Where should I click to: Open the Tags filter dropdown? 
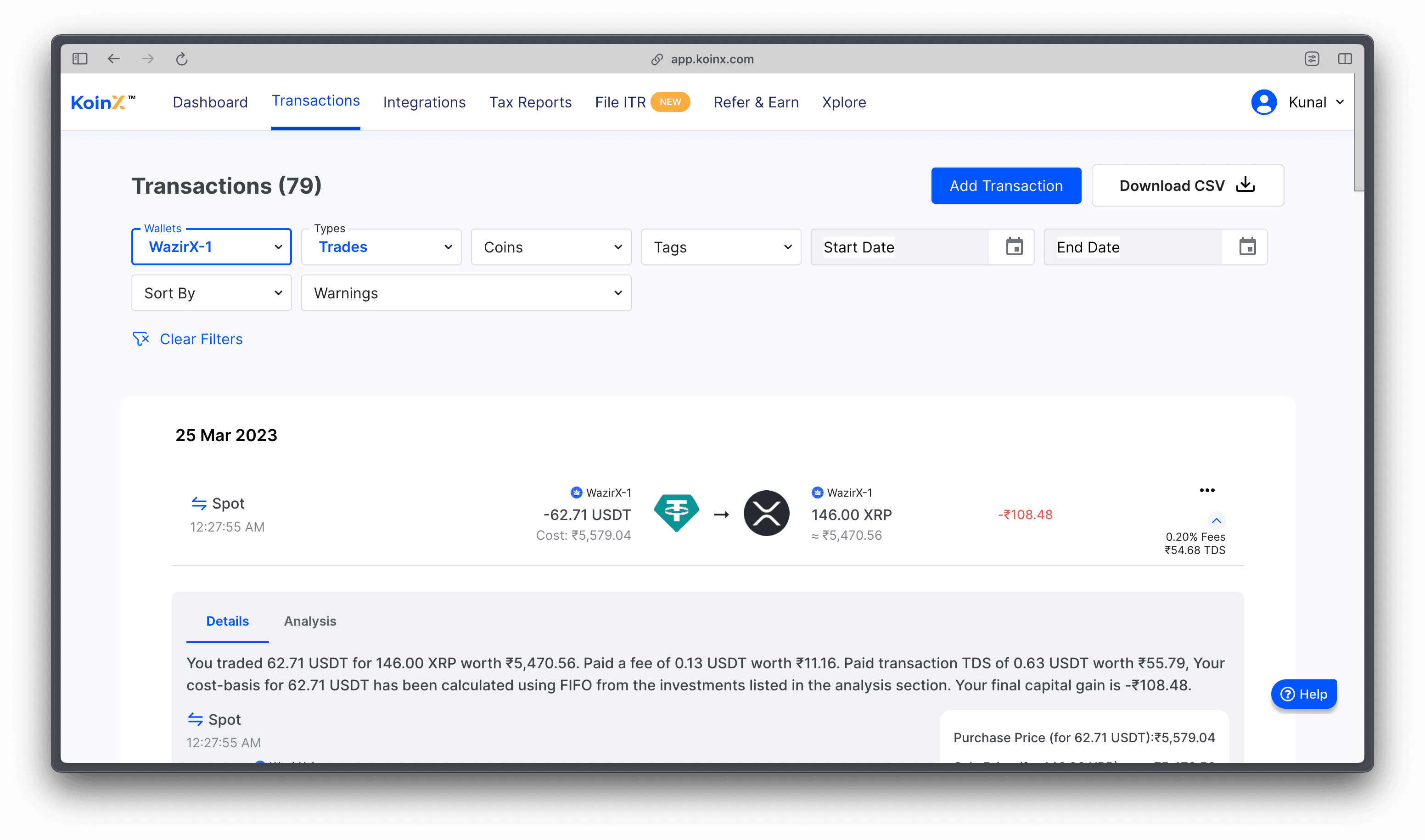(721, 247)
